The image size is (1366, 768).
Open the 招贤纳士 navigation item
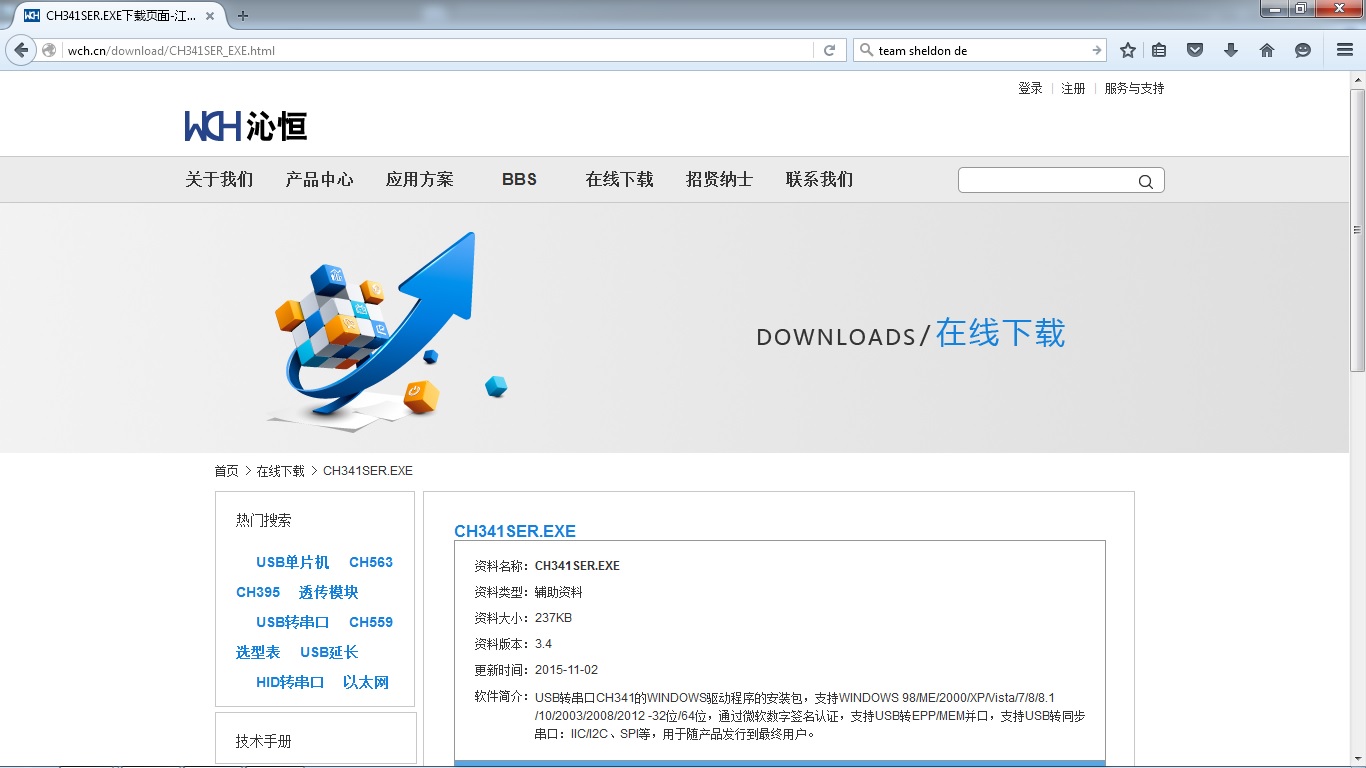[720, 179]
